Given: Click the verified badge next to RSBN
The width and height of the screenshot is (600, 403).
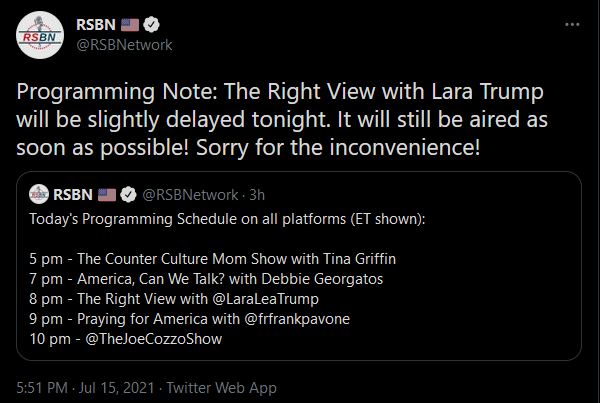Looking at the screenshot, I should pyautogui.click(x=151, y=25).
